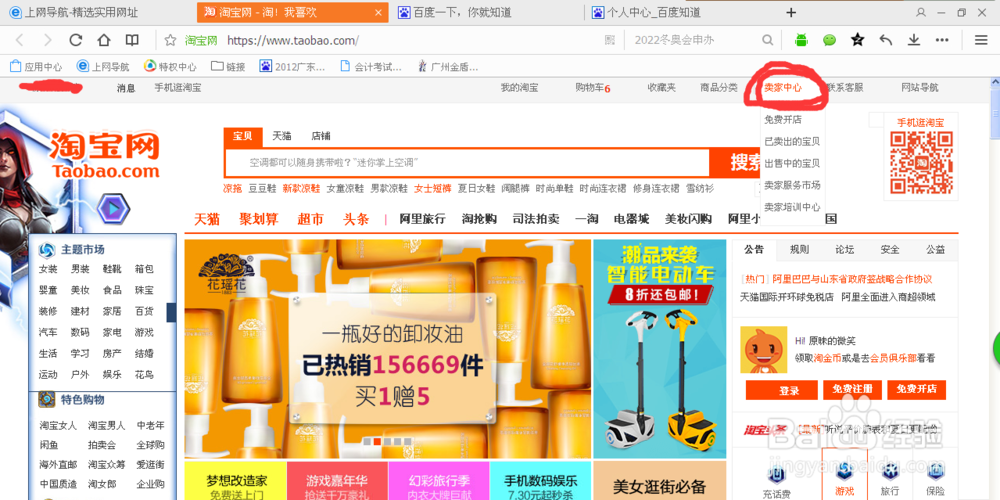Select the highlighted banner carousel dot
The height and width of the screenshot is (500, 1000).
(377, 441)
